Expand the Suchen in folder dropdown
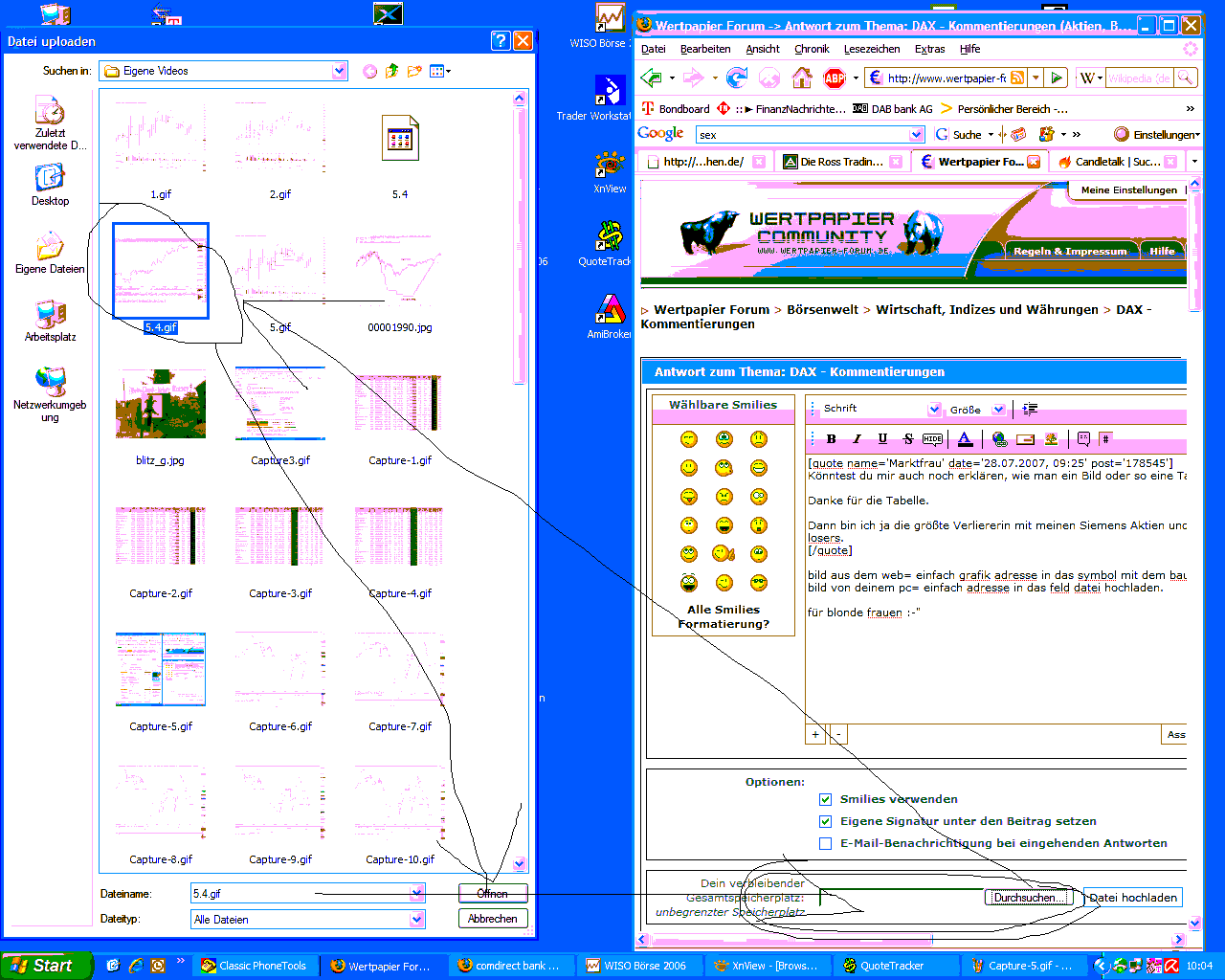 pyautogui.click(x=339, y=71)
